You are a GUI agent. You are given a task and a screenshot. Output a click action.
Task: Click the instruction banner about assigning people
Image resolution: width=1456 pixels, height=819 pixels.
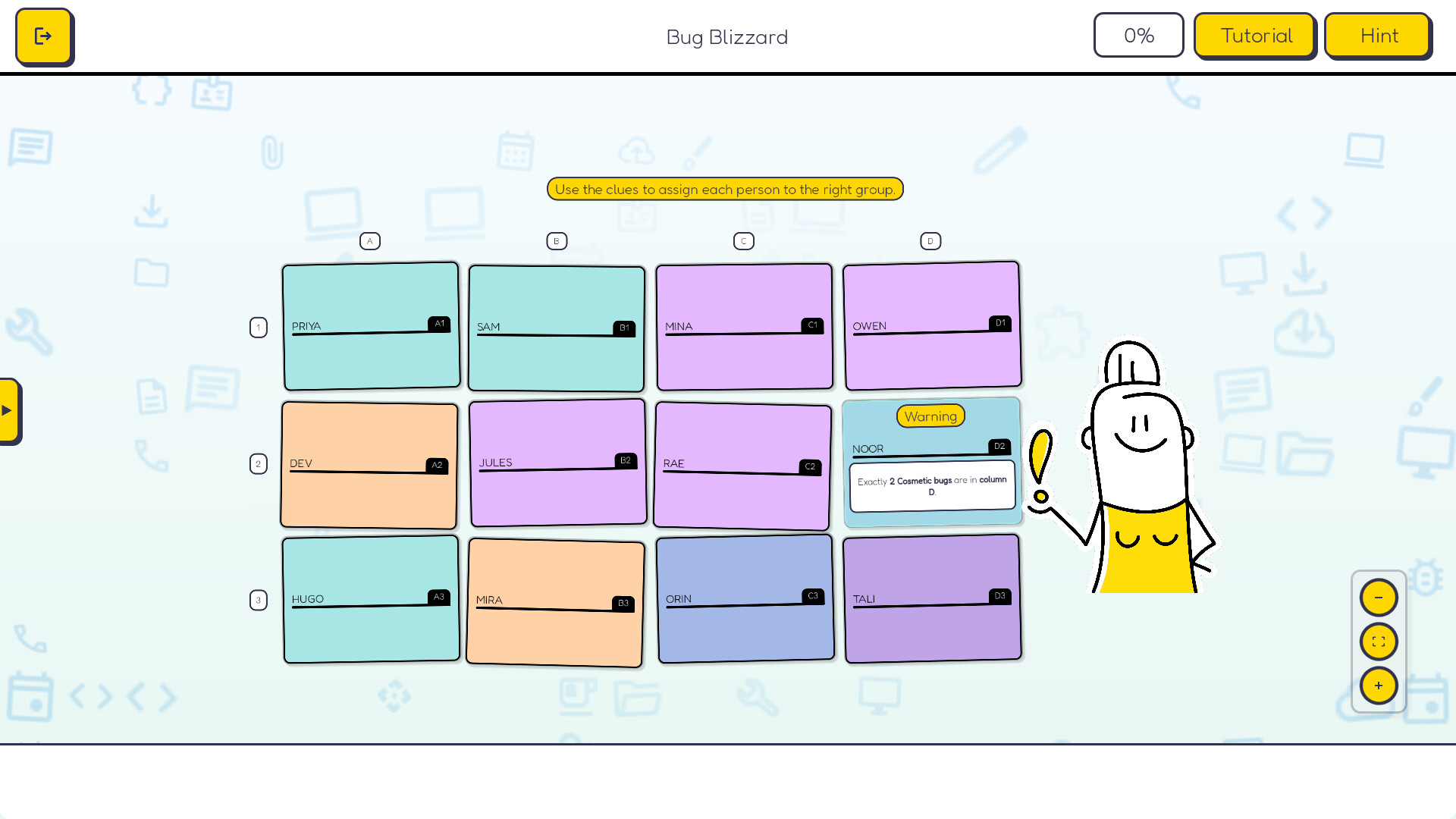point(725,189)
